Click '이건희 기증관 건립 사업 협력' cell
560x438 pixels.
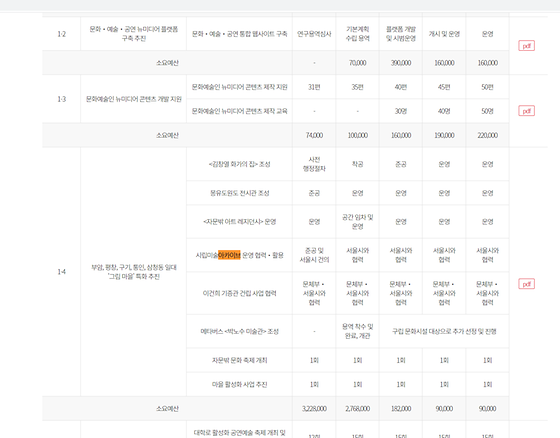coord(239,293)
